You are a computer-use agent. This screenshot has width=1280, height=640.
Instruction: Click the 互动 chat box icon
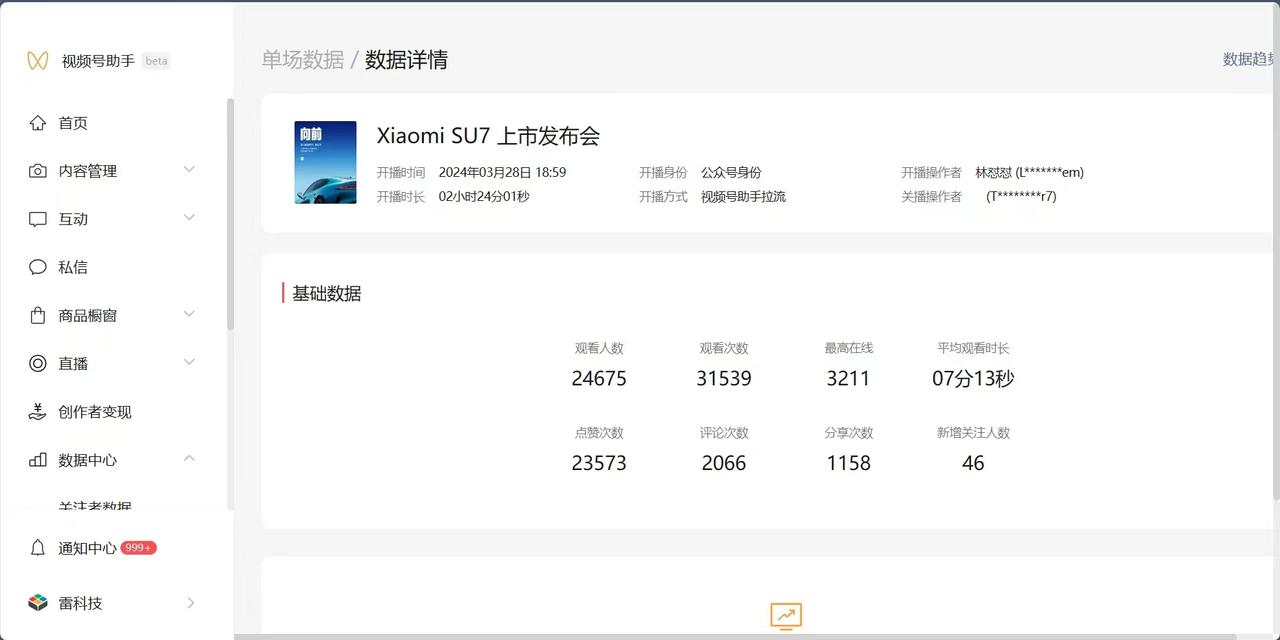click(x=38, y=219)
